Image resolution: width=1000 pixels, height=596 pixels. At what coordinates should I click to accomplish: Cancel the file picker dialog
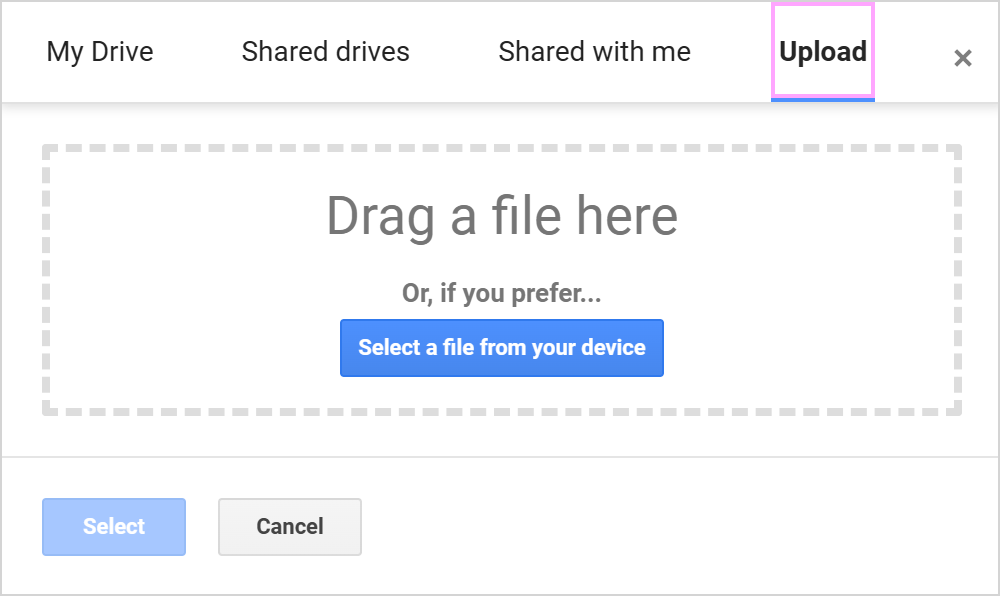[x=290, y=527]
